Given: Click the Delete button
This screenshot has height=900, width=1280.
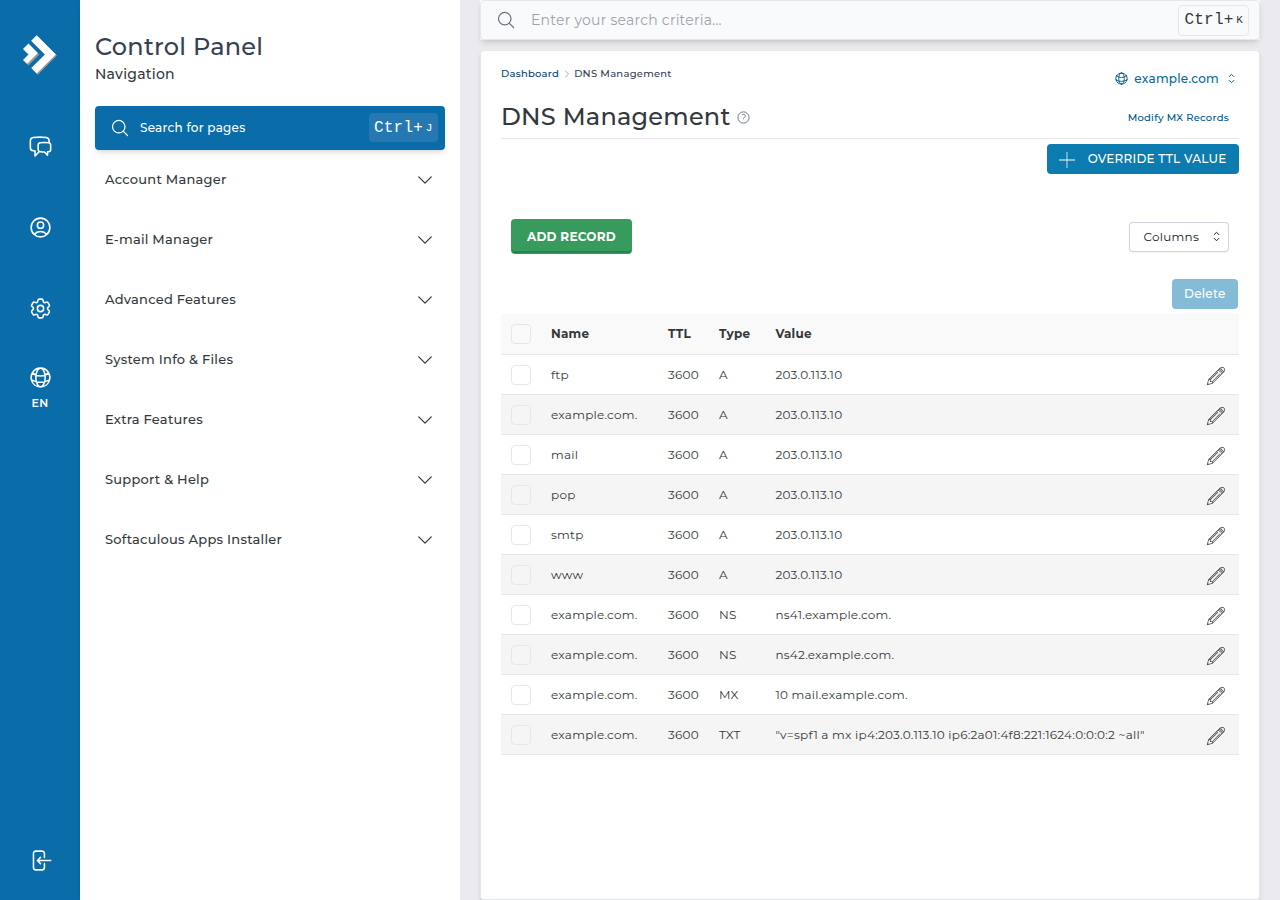Looking at the screenshot, I should 1205,294.
